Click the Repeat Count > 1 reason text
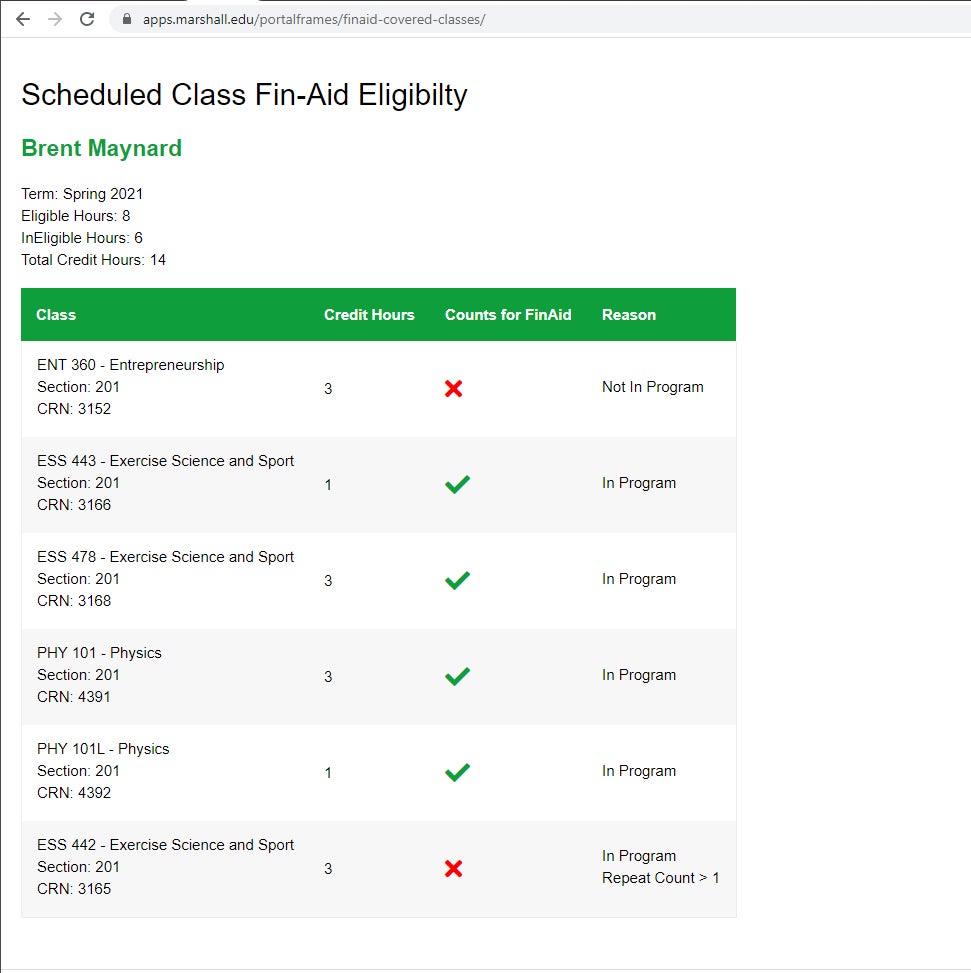The width and height of the screenshot is (971, 973). (660, 878)
